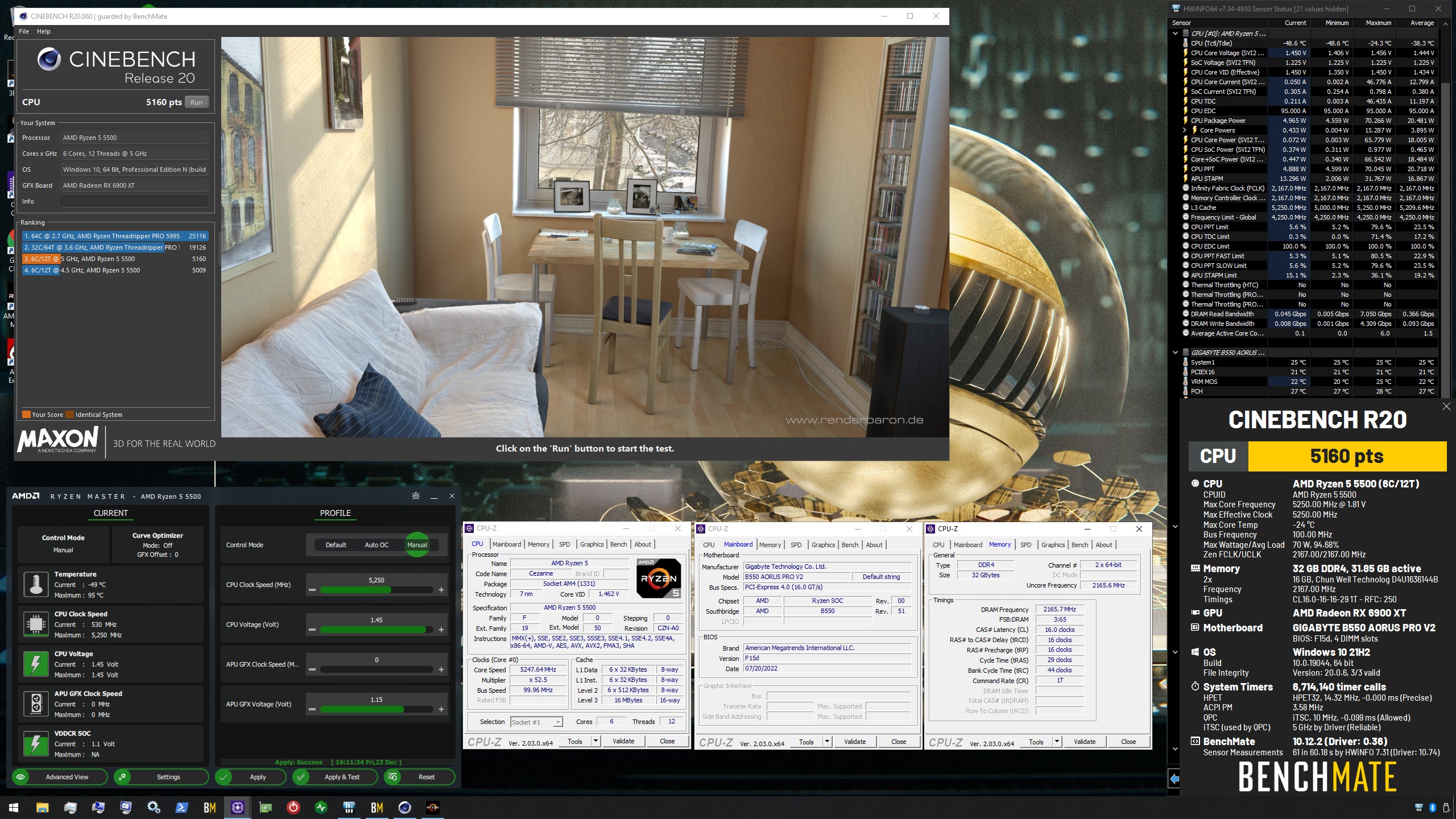Click the gears icon on the taskbar
Viewport: 1456px width, 819px height.
154,808
